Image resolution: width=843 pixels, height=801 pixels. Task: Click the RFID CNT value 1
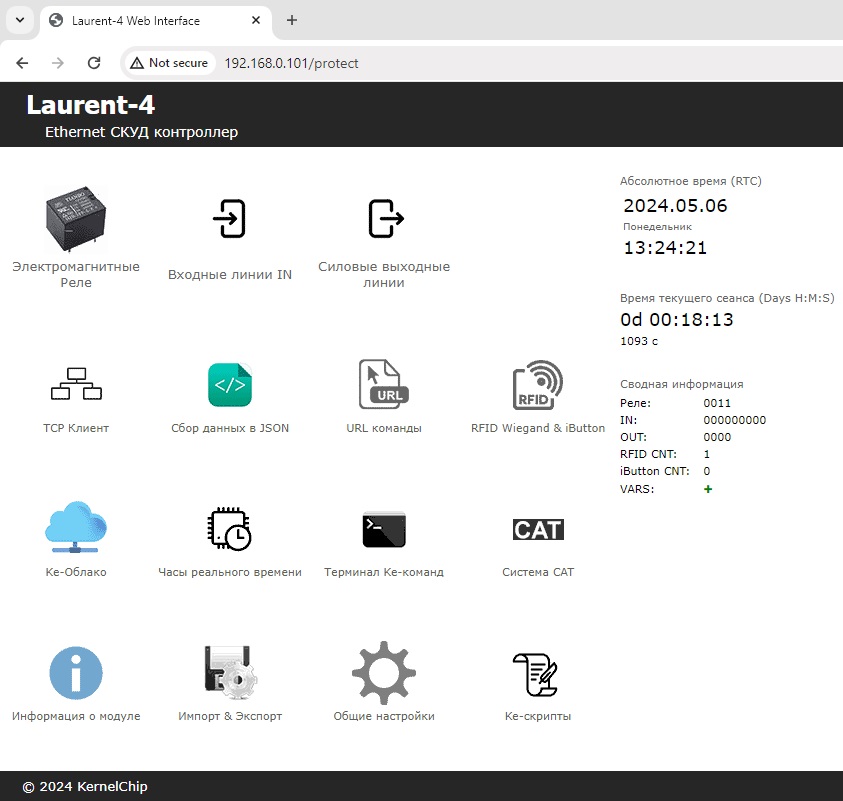click(x=707, y=454)
